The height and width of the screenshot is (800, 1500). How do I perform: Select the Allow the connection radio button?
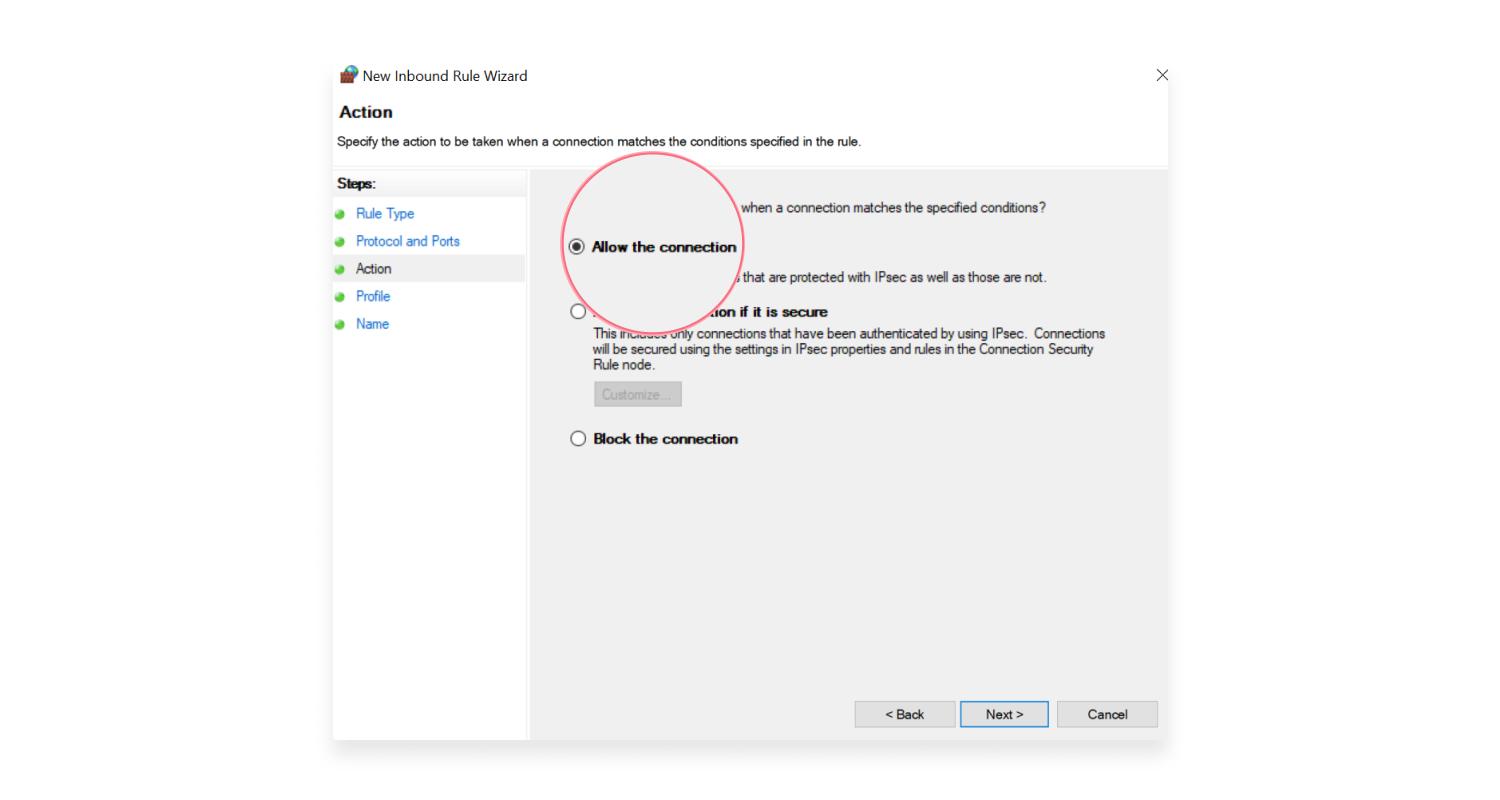click(577, 247)
